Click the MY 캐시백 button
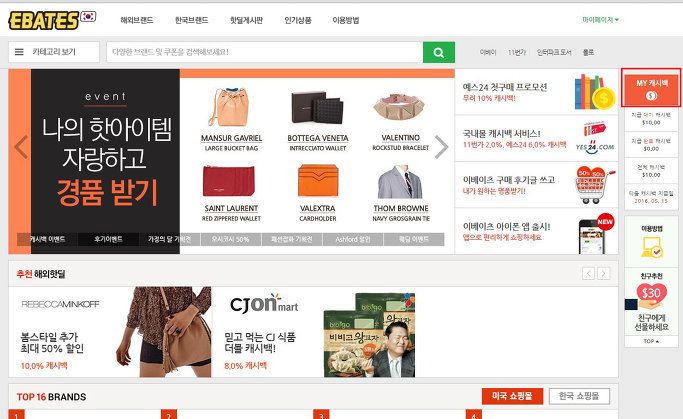 (651, 88)
